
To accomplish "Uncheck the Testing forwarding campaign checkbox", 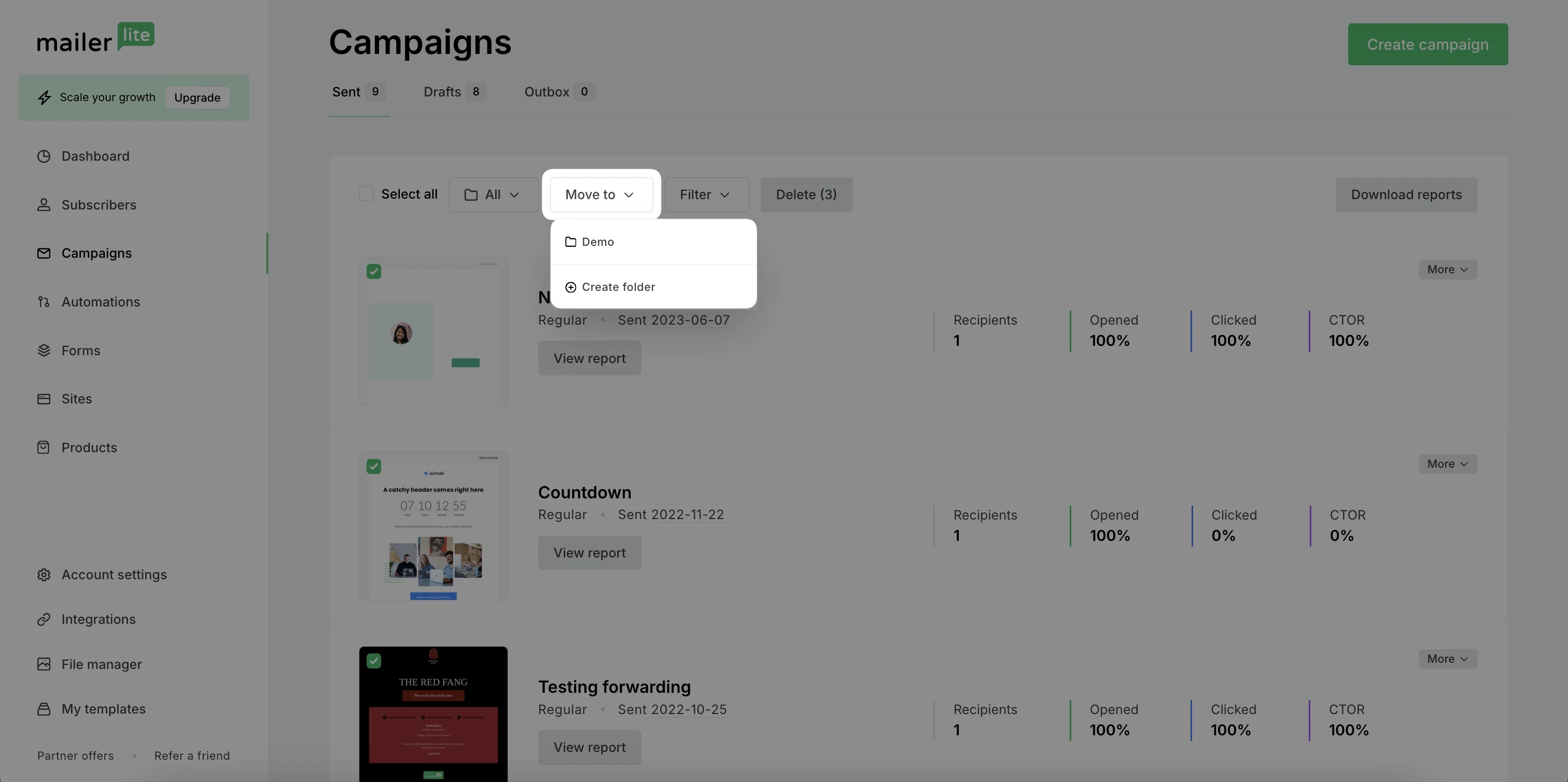I will 374,661.
